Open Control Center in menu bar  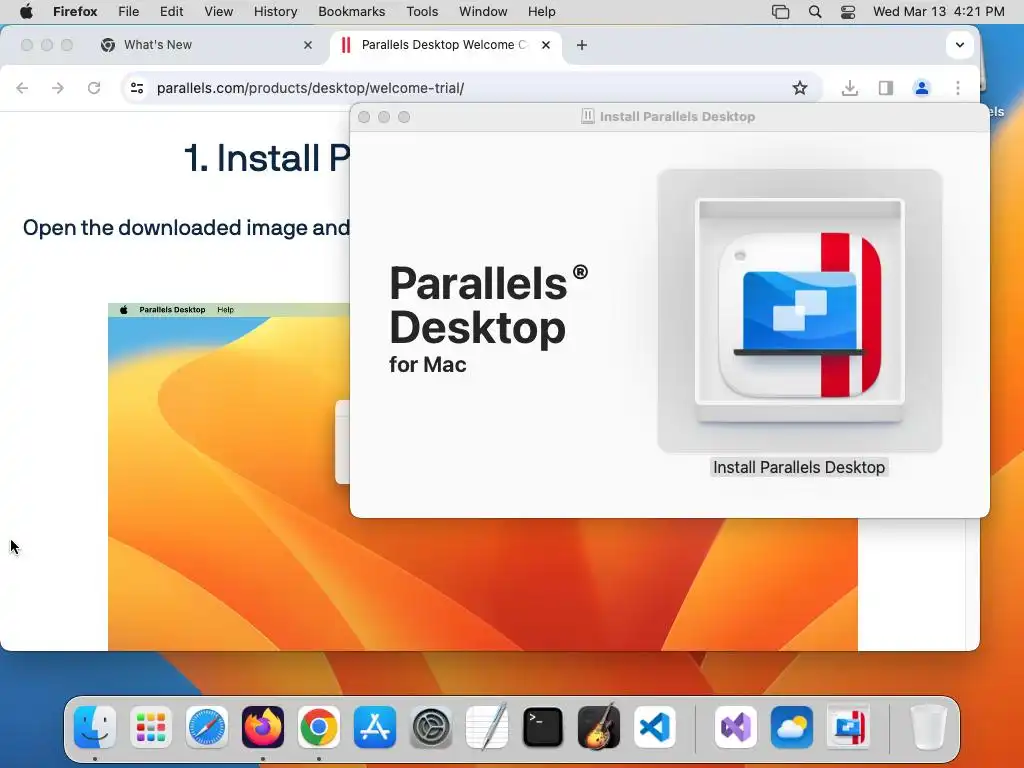tap(848, 12)
